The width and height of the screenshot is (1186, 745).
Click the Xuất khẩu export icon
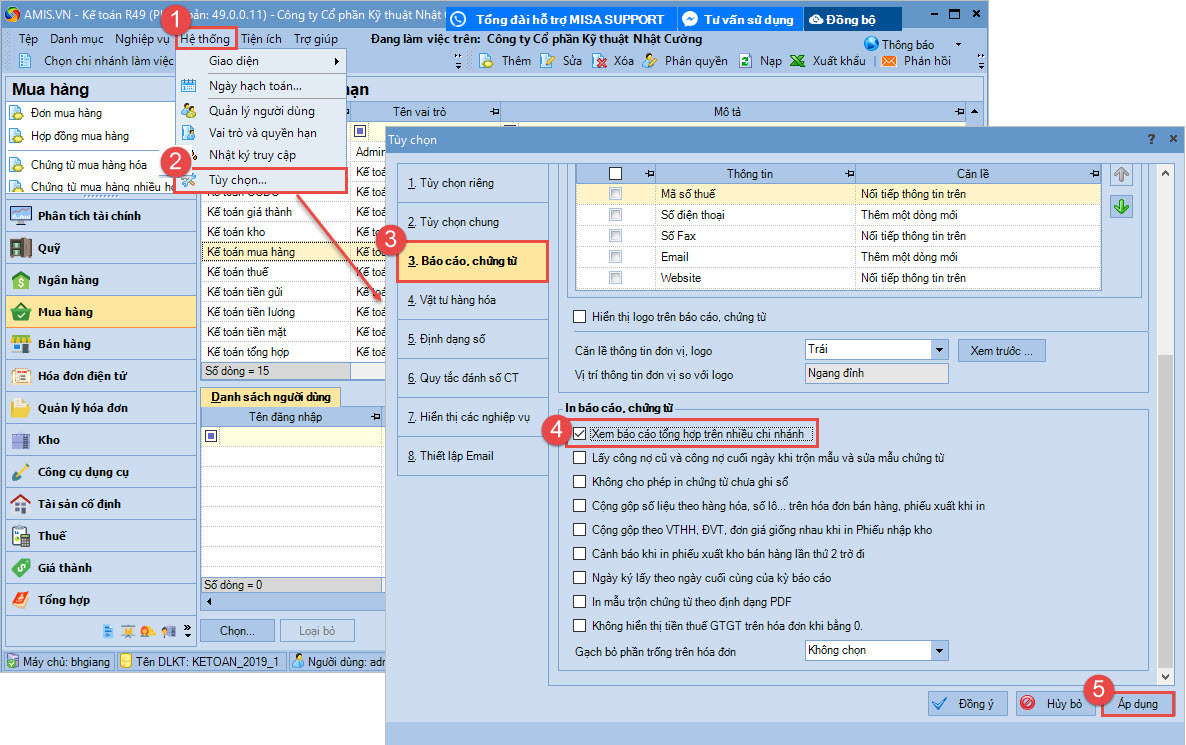[797, 61]
